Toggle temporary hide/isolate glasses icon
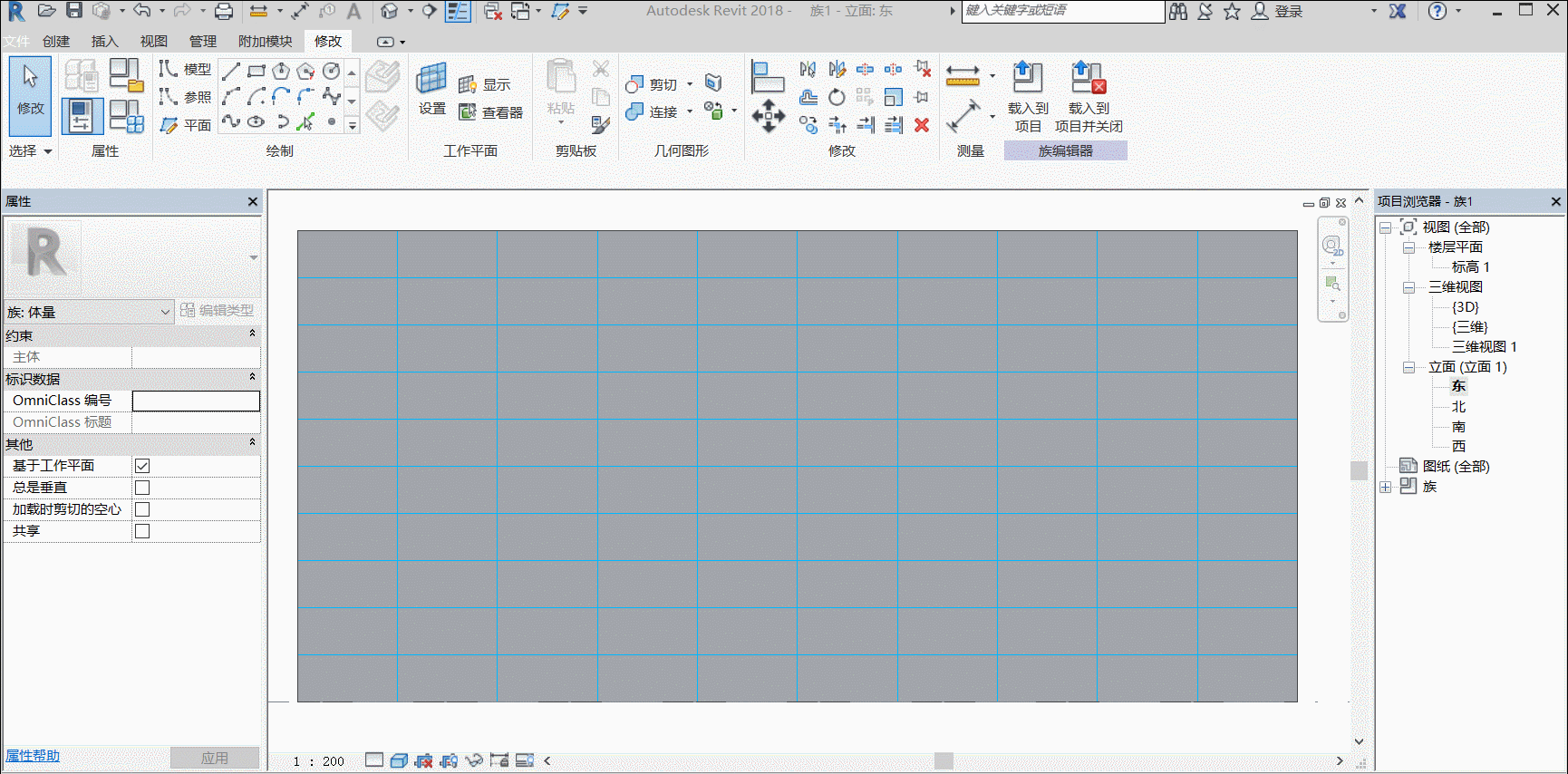1568x774 pixels. 474,760
